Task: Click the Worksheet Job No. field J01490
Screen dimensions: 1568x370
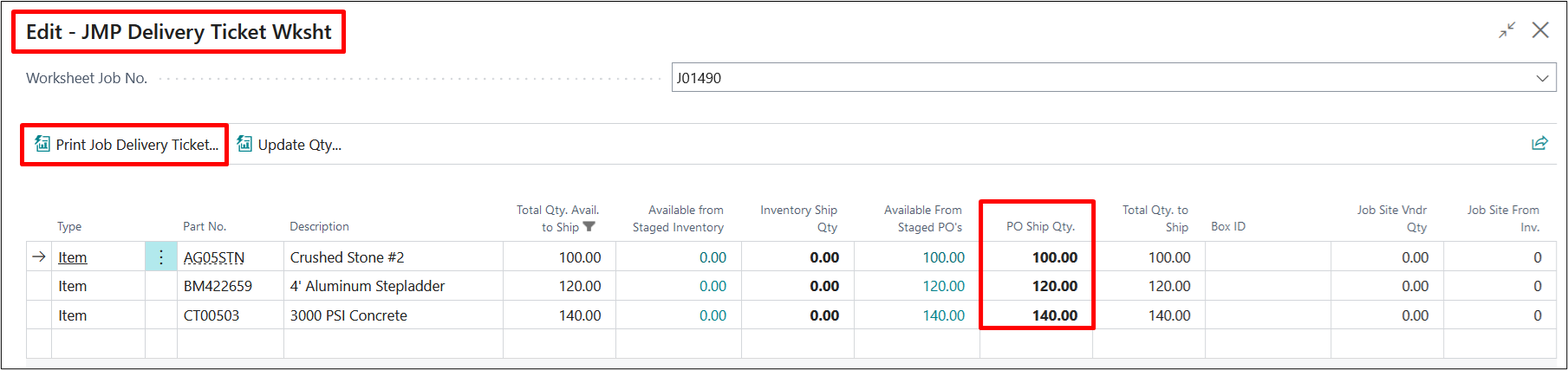Action: pos(1101,78)
